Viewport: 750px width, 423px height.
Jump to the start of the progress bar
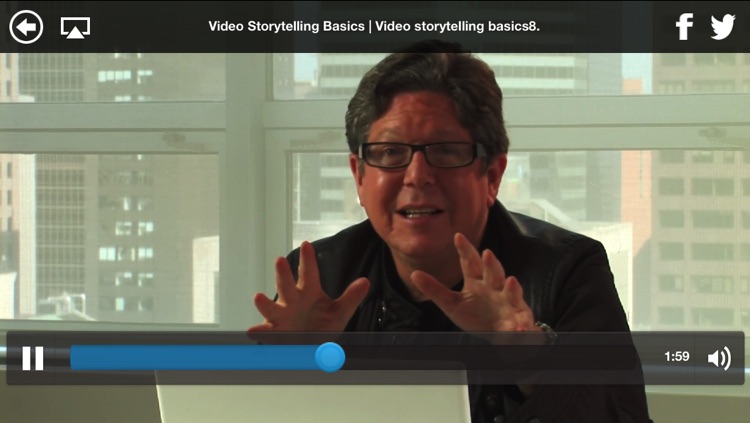pyautogui.click(x=73, y=357)
